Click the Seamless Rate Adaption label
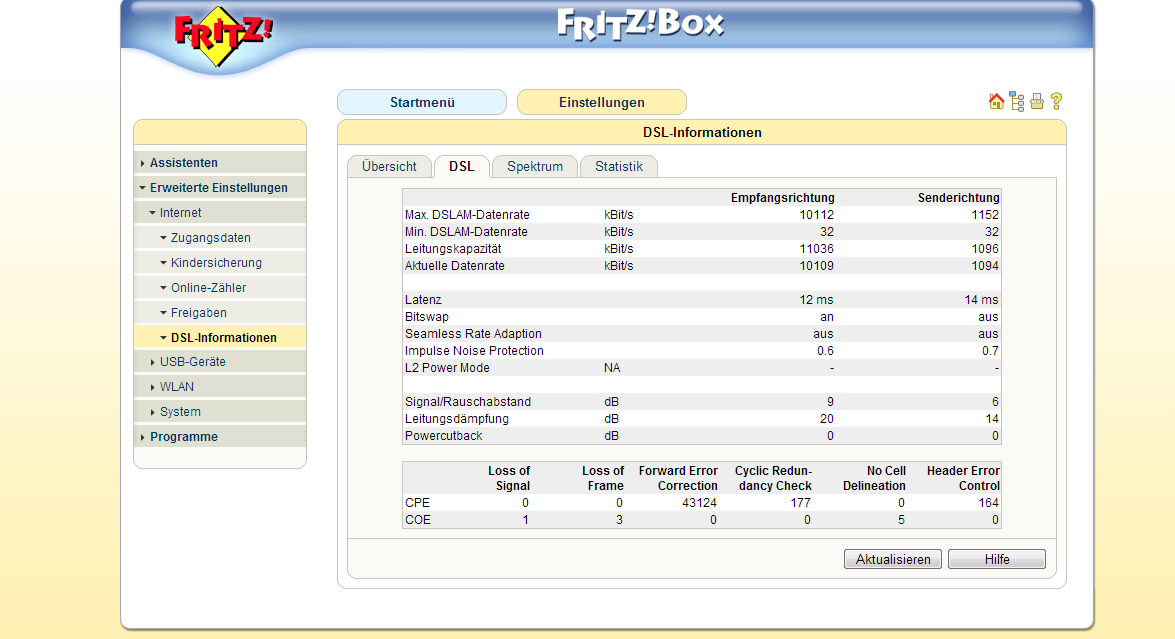The width and height of the screenshot is (1175, 639). 473,334
